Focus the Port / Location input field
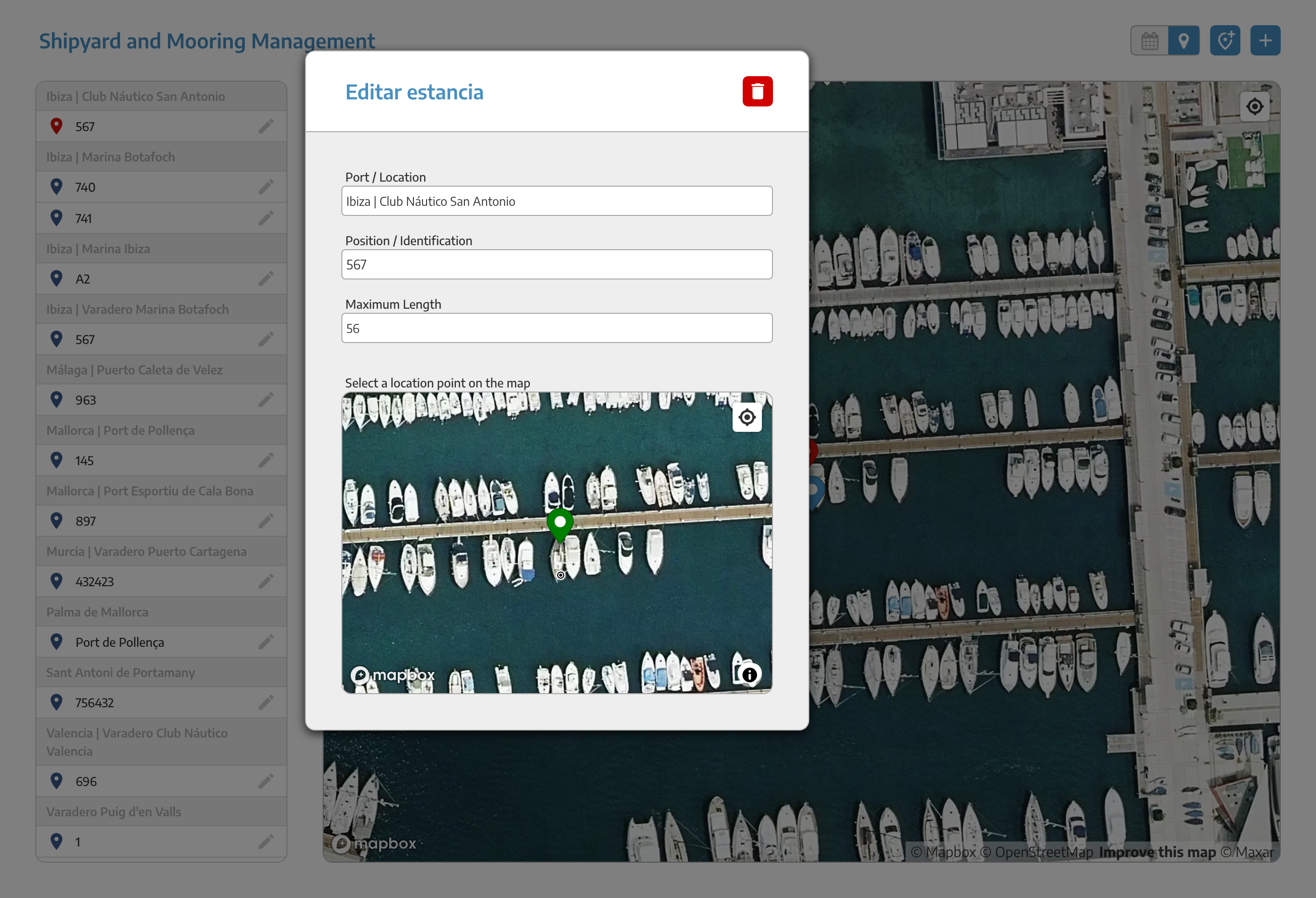The image size is (1316, 898). (x=557, y=201)
